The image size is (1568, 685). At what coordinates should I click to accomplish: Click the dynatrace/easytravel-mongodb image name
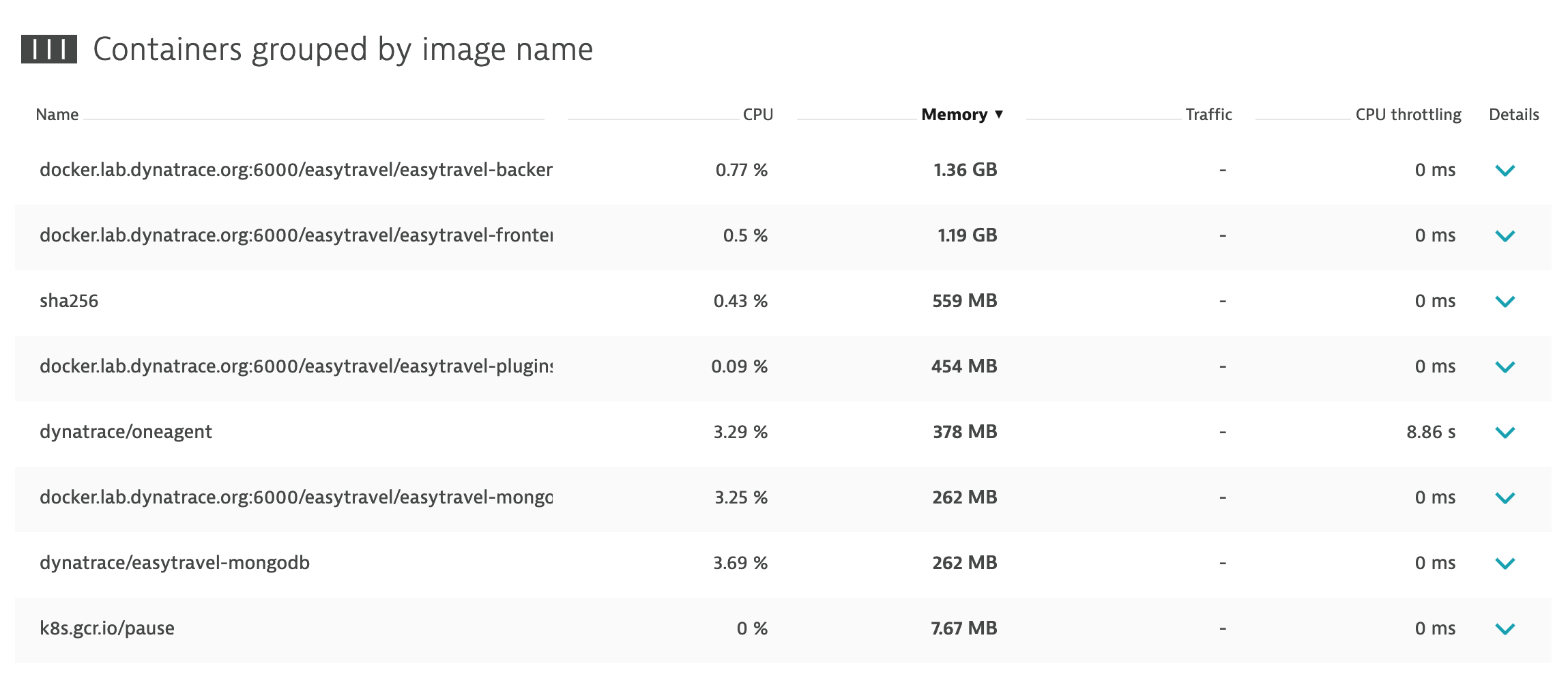click(175, 563)
